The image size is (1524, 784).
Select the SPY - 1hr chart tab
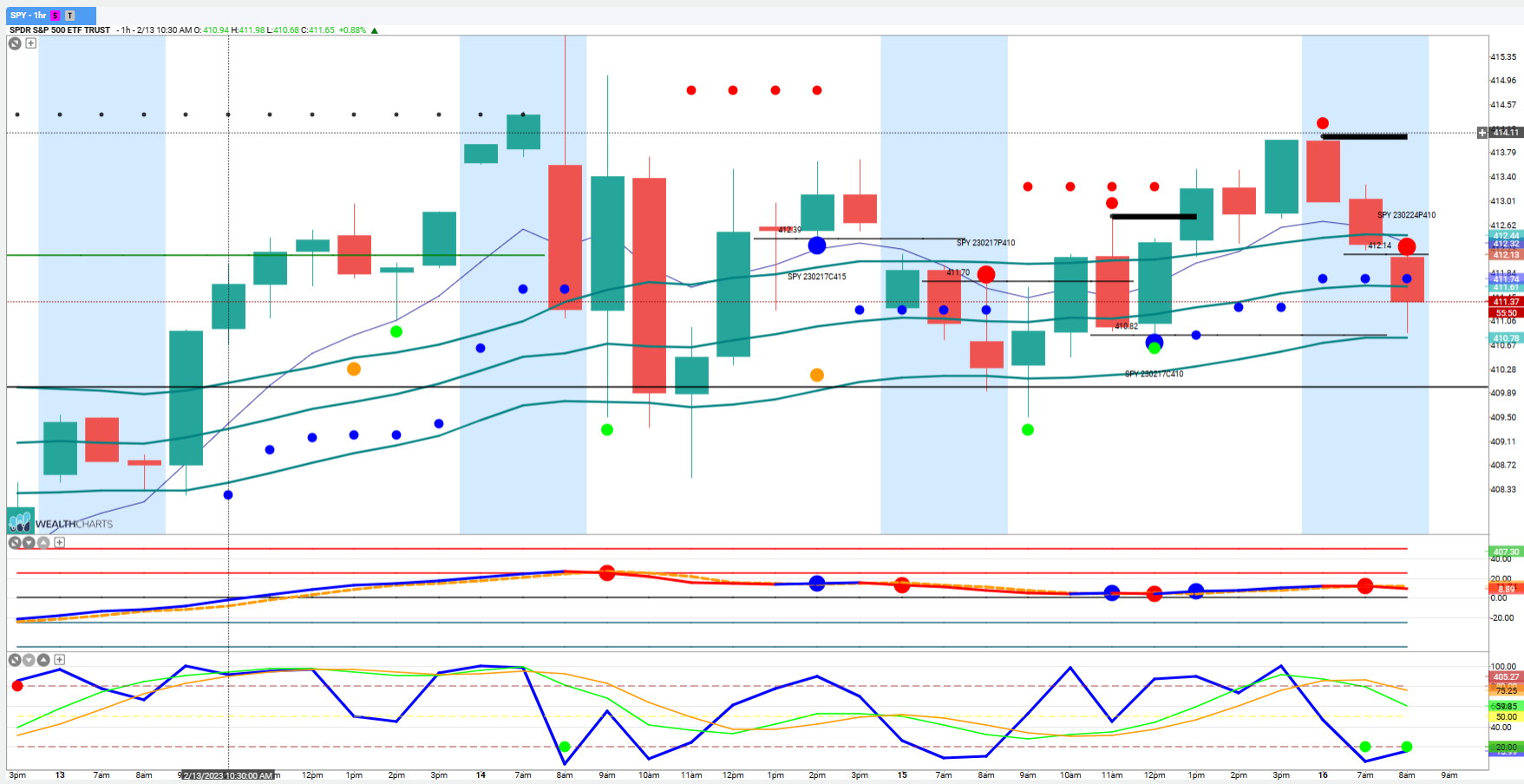pos(51,16)
